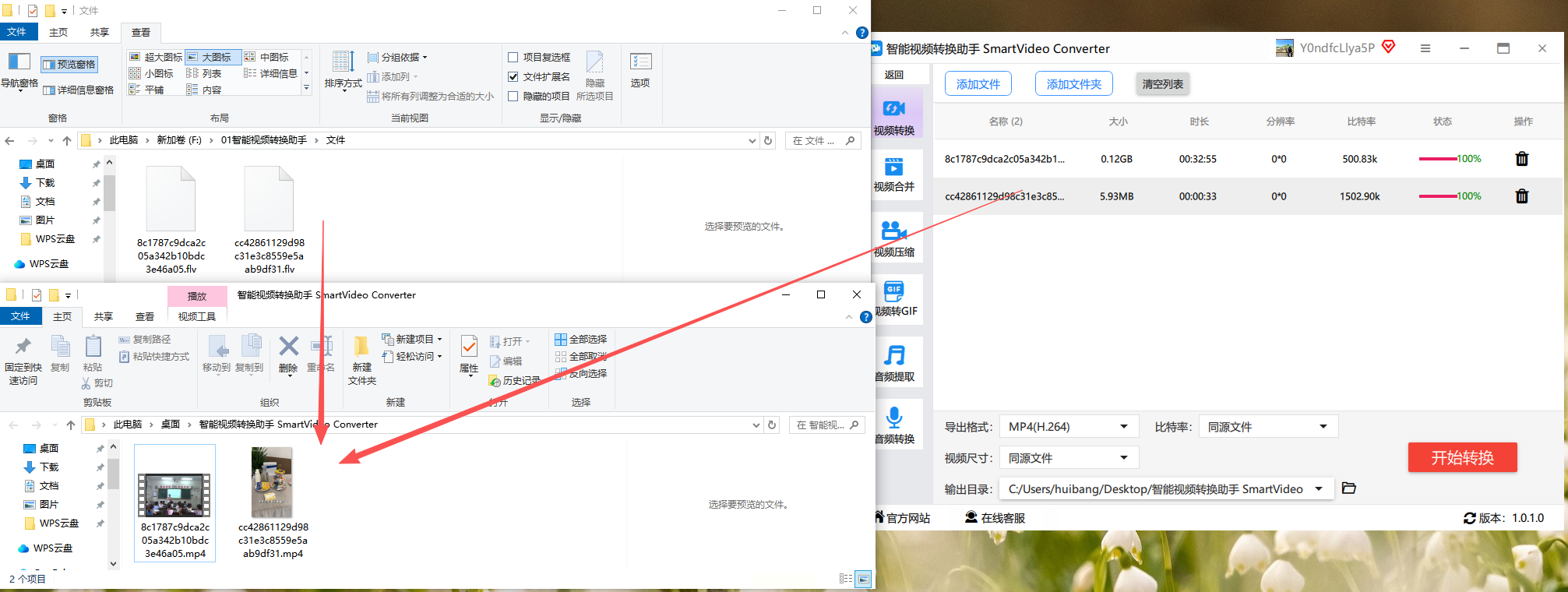Open the 视频转GIF tool

894,300
